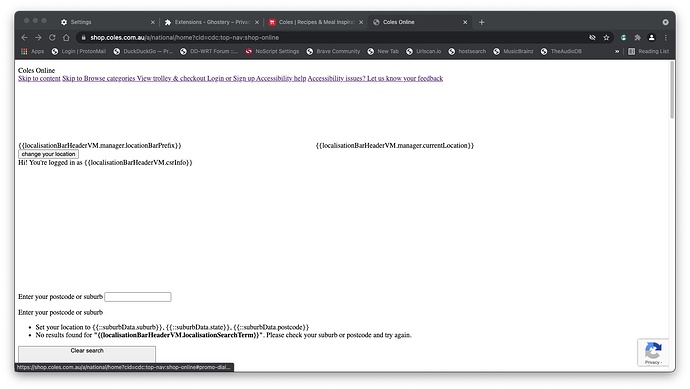This screenshot has height=389, width=690.
Task: Focus the postcode or suburb input field
Action: (x=138, y=297)
